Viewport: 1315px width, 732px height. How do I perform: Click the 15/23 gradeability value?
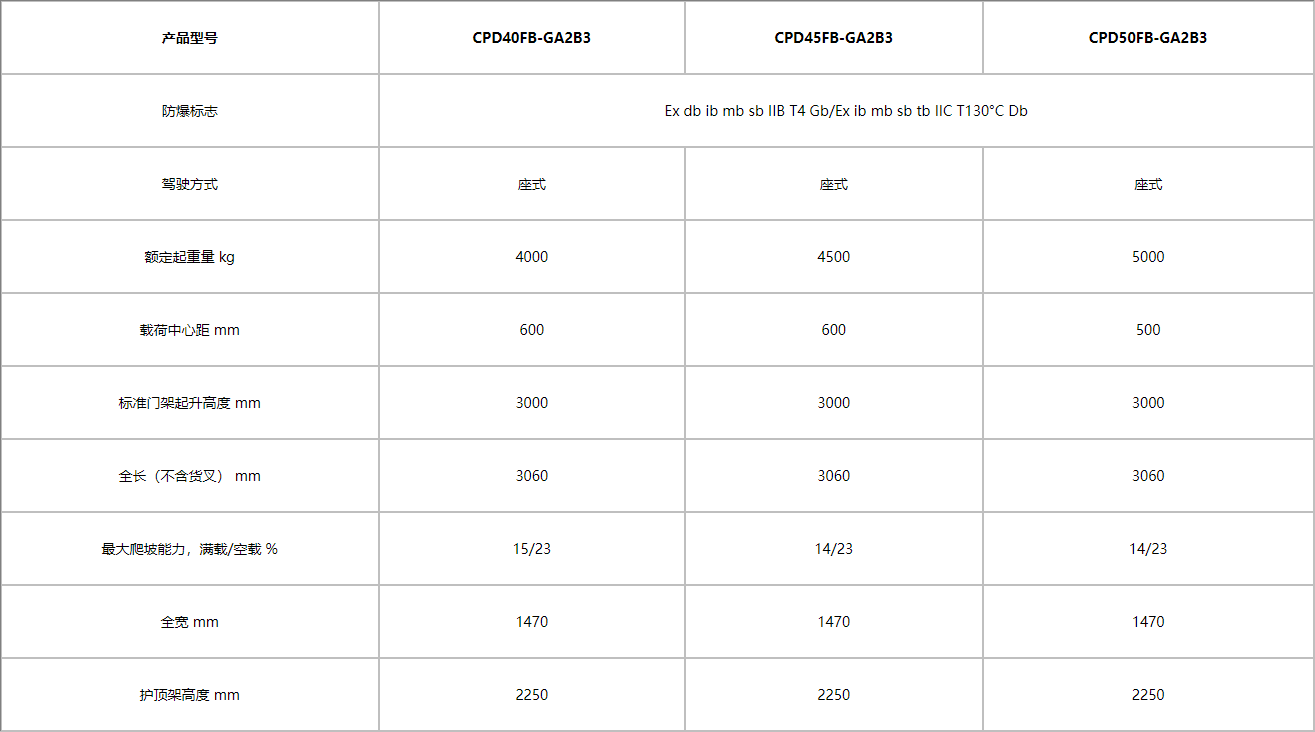[532, 549]
